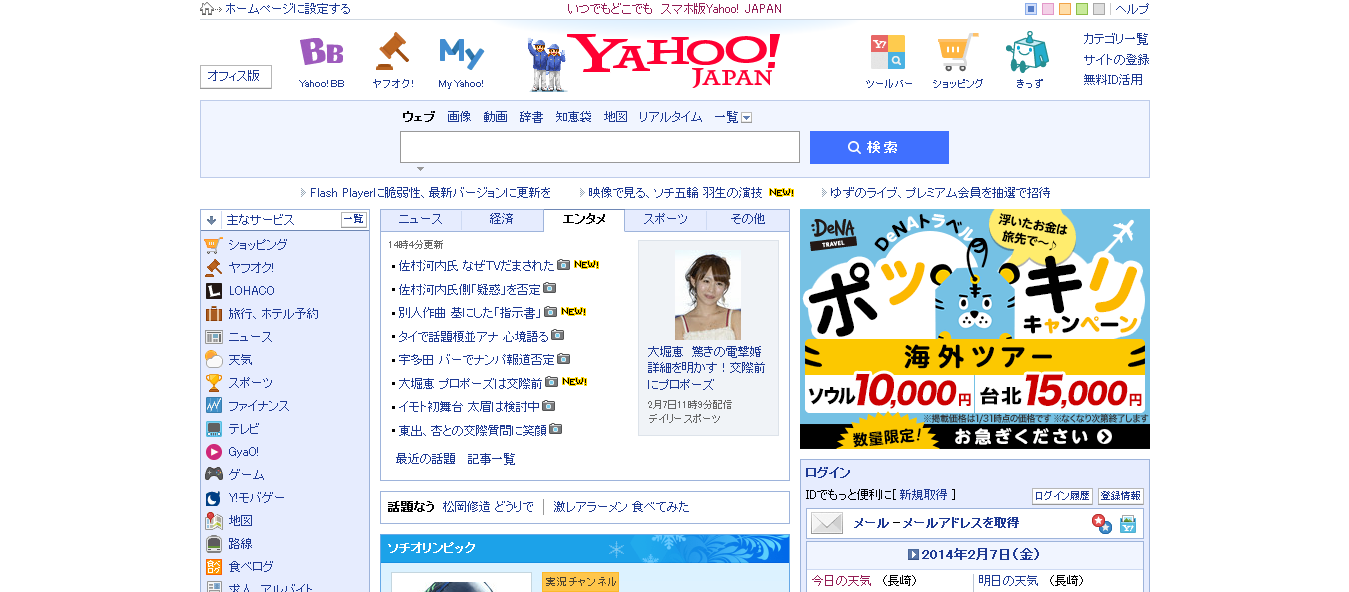Open the ショッピング cart icon in header
The width and height of the screenshot is (1349, 592).
click(958, 53)
